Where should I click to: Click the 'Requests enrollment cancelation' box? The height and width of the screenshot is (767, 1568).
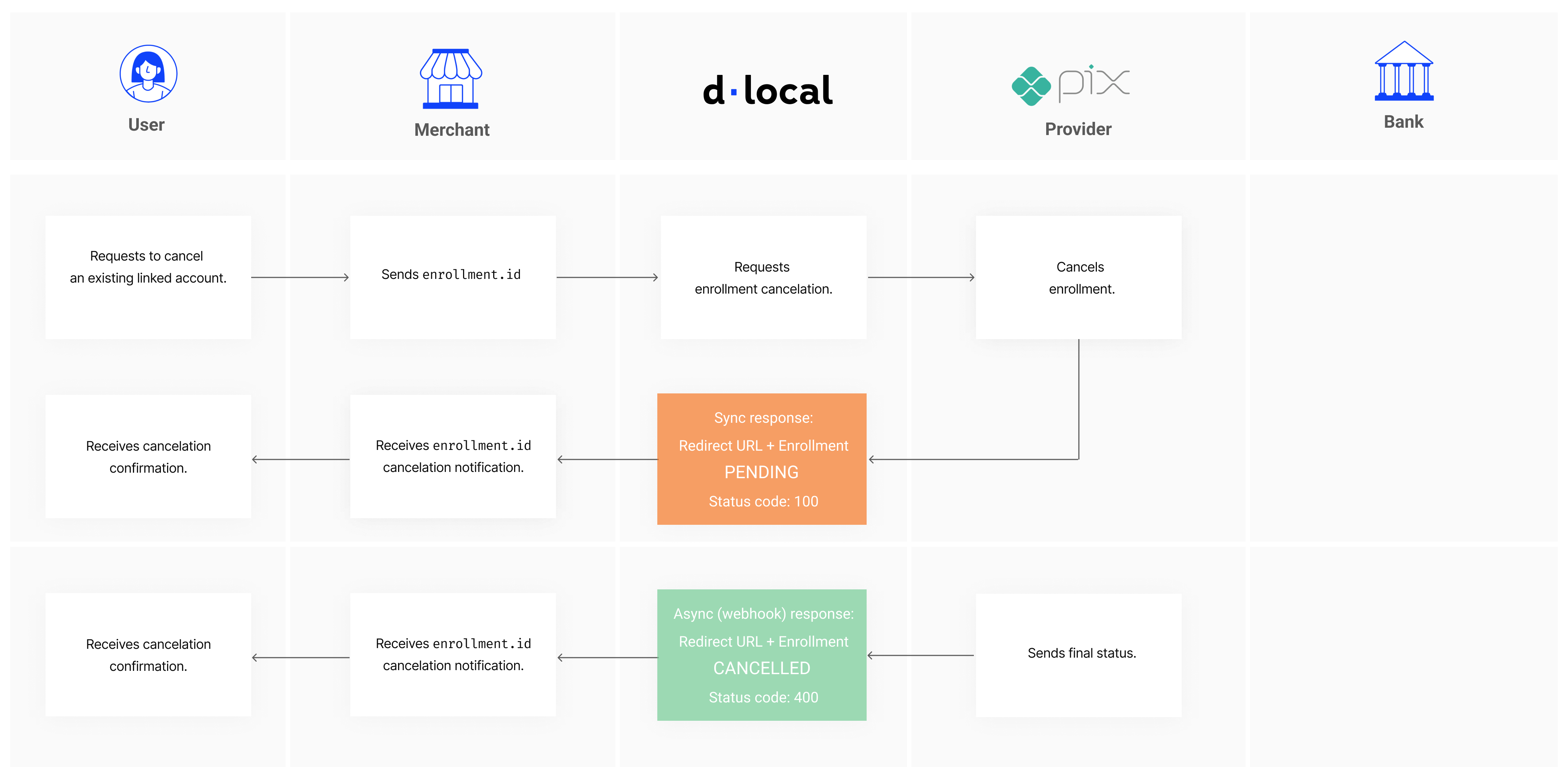coord(763,277)
